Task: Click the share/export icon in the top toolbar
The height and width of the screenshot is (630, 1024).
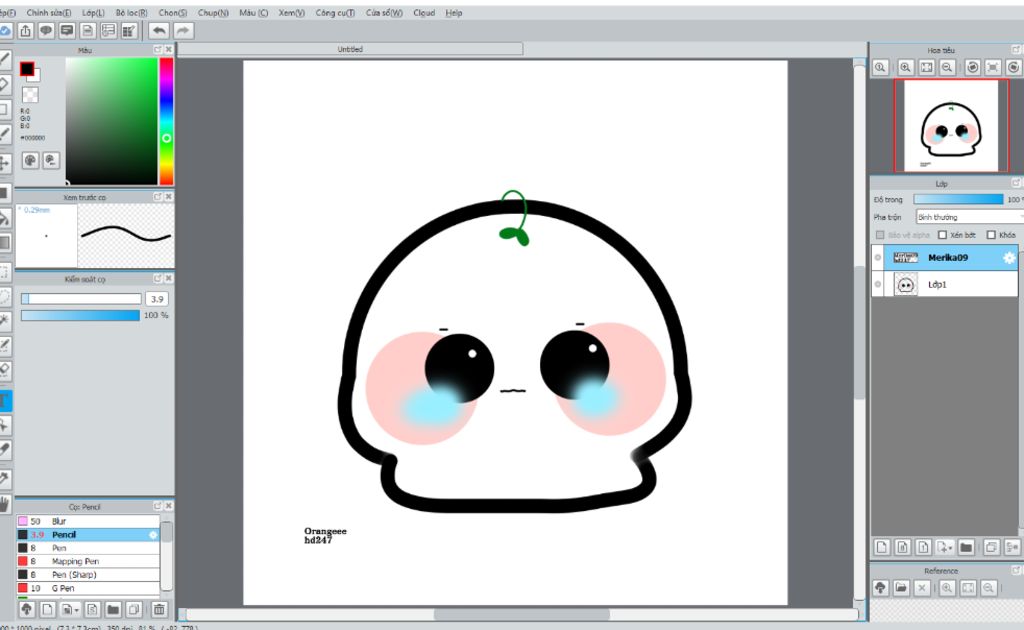Action: click(25, 31)
